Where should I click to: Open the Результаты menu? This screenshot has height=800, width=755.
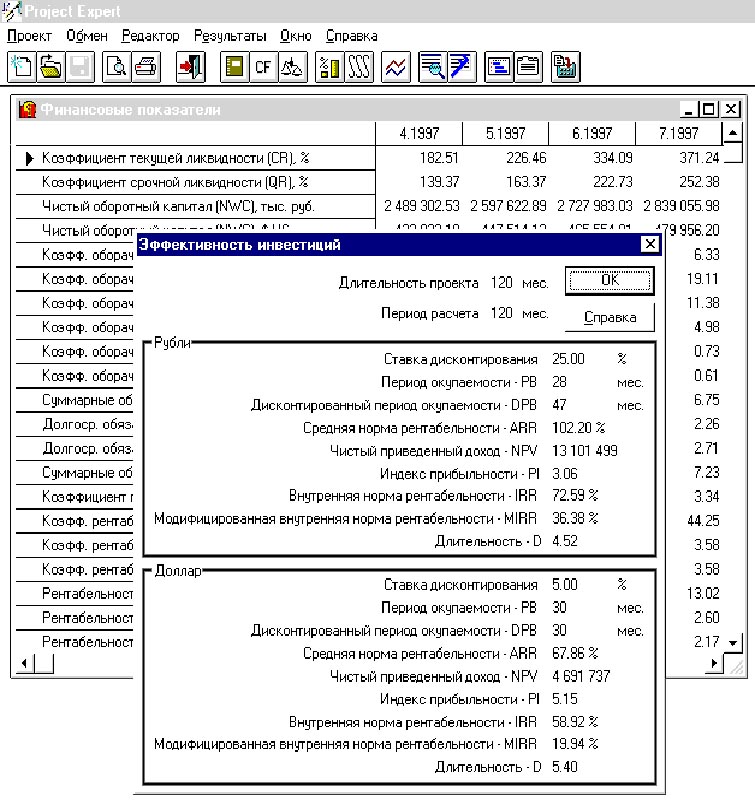click(230, 36)
